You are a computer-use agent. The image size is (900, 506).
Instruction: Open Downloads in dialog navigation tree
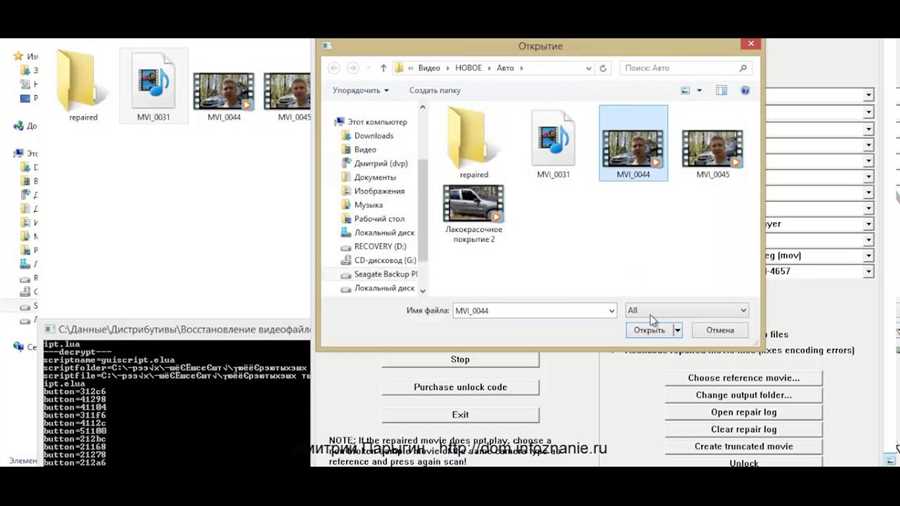pyautogui.click(x=374, y=136)
